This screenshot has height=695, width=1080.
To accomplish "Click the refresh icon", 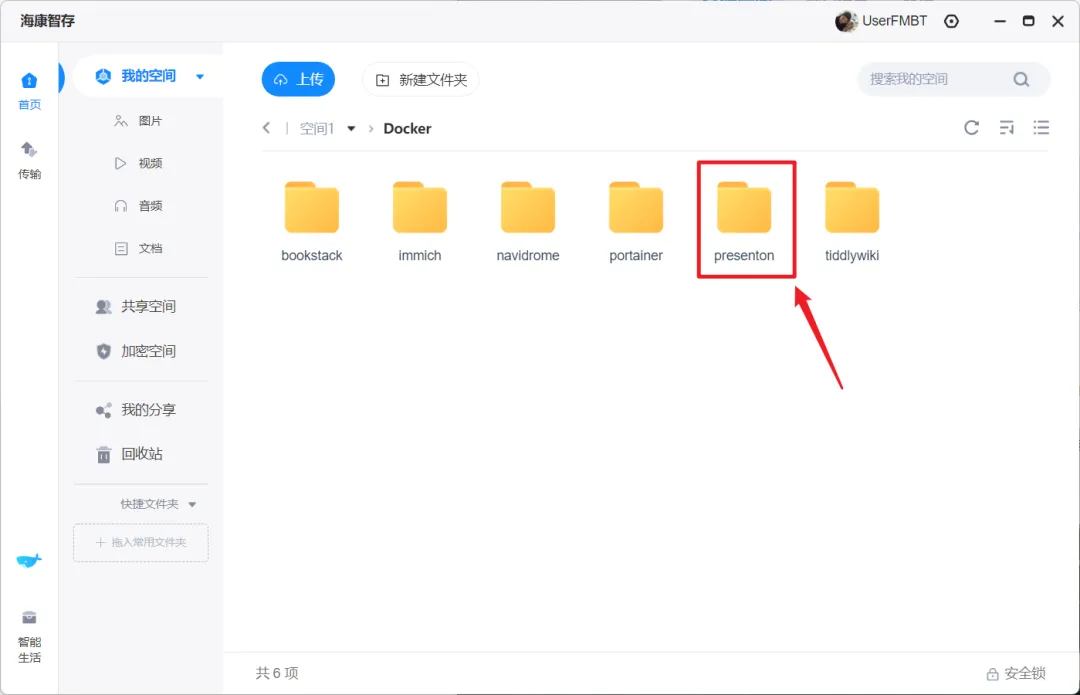I will [x=971, y=127].
